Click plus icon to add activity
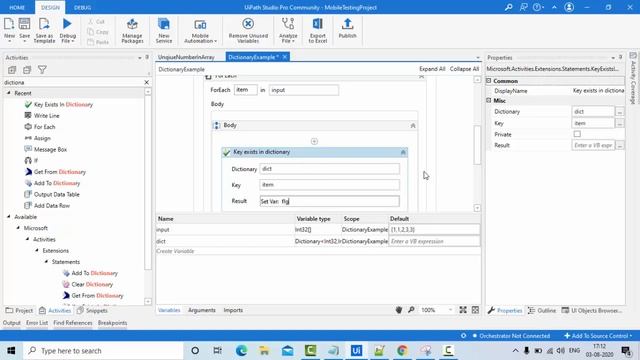Viewport: 640px width, 360px height. click(314, 141)
